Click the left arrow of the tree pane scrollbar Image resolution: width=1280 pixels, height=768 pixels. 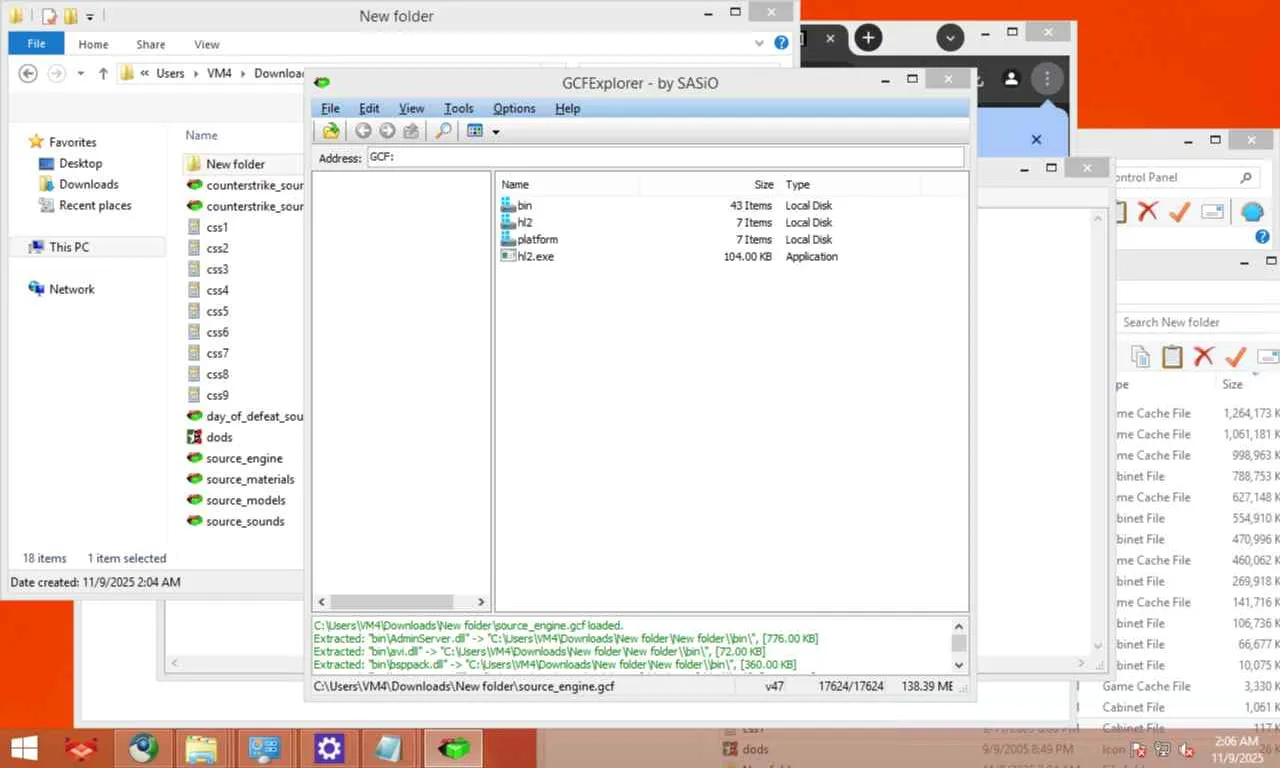pyautogui.click(x=321, y=602)
